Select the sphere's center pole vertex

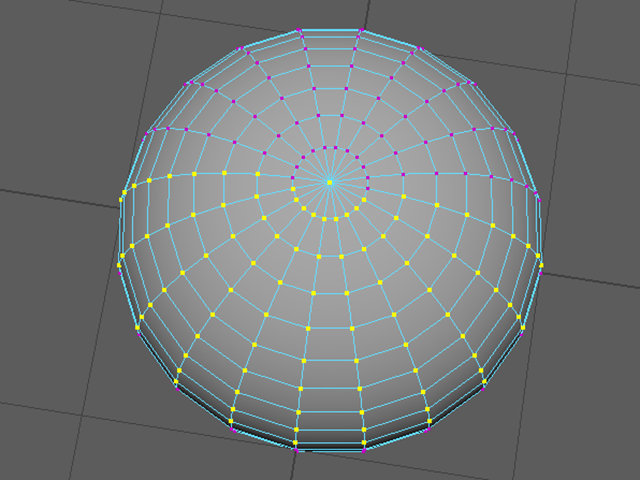330,182
